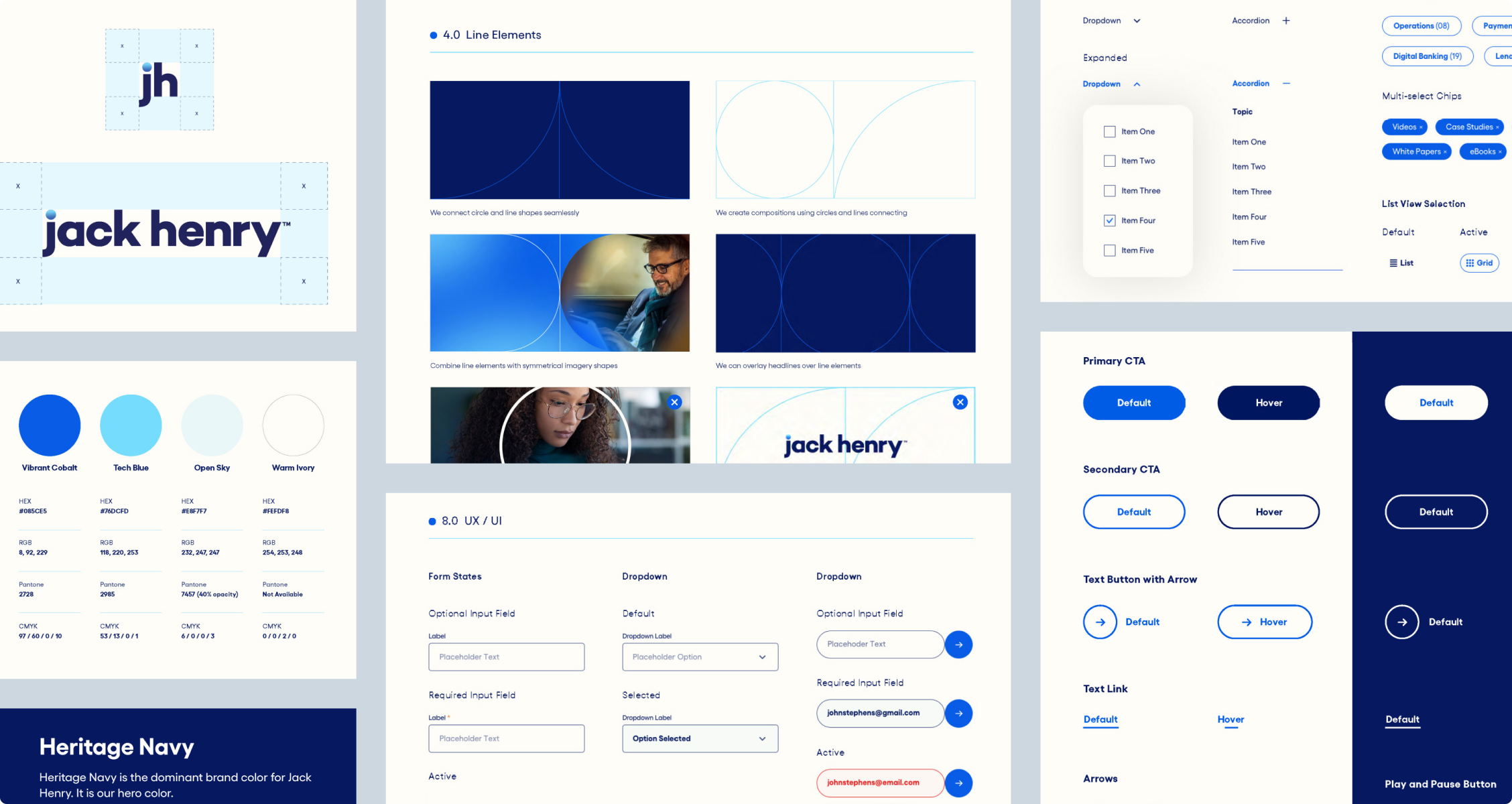
Task: Click the Dropdown chevron arrow icon
Action: 1138,21
